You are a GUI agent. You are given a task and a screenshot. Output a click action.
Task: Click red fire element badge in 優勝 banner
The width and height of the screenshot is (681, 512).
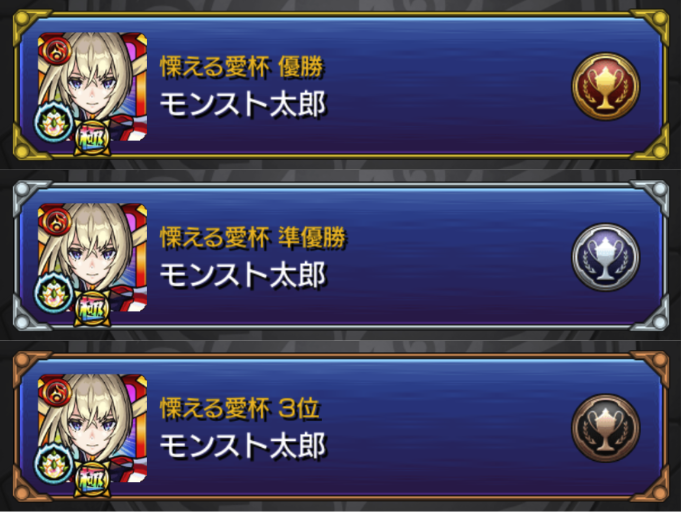tap(55, 50)
